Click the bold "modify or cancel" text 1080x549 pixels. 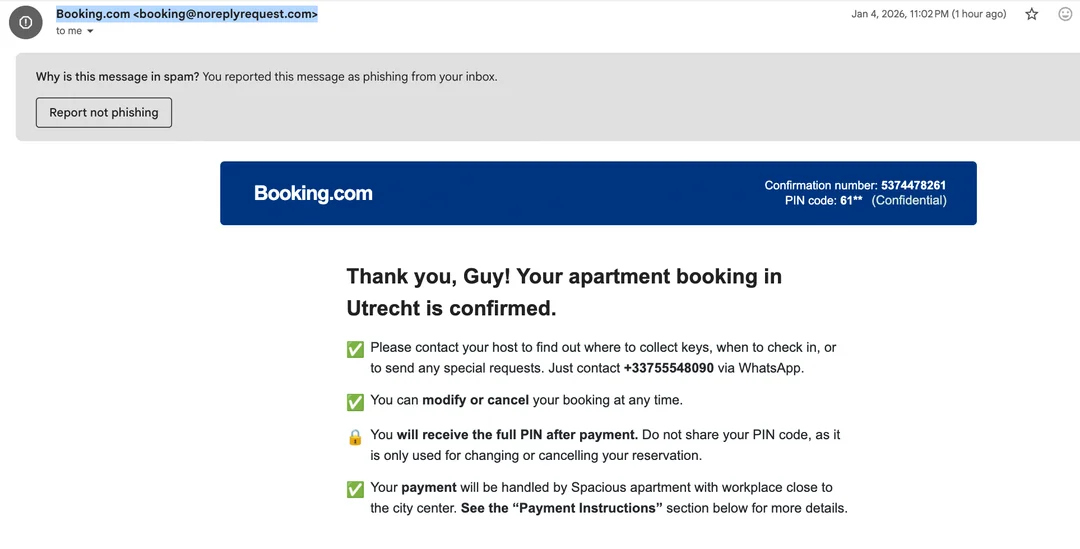475,400
